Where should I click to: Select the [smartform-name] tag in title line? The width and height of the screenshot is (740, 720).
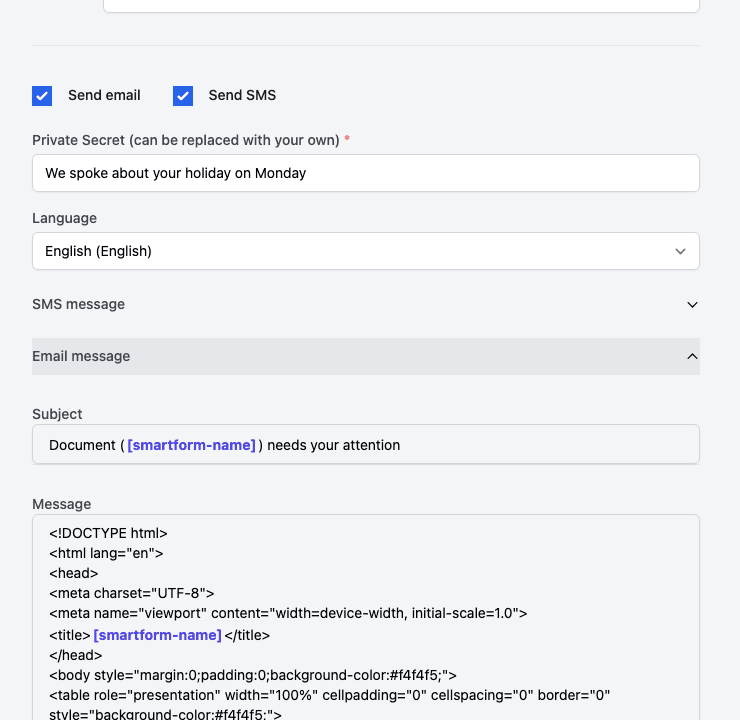157,635
